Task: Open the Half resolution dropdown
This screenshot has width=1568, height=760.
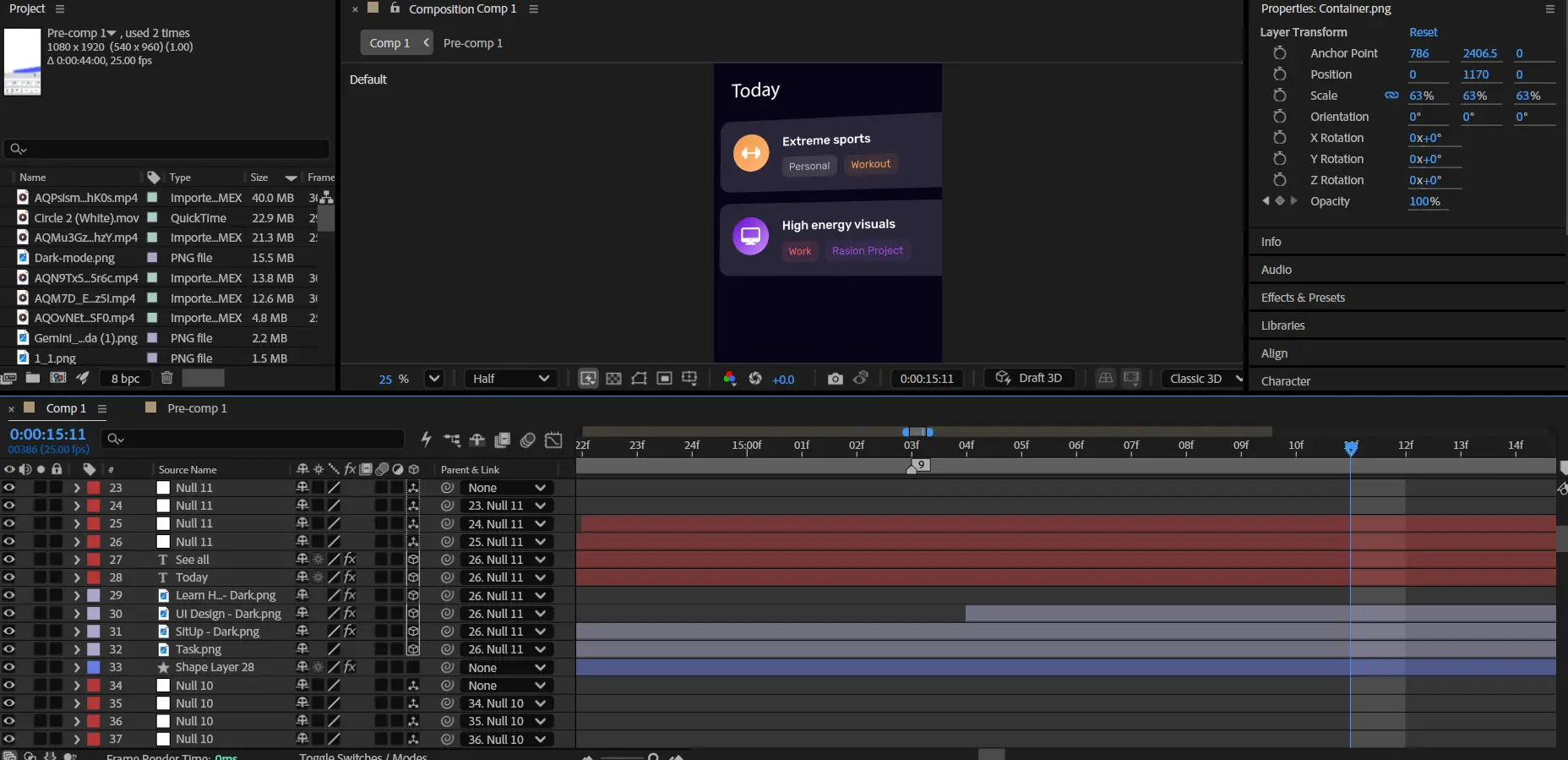Action: [x=510, y=379]
